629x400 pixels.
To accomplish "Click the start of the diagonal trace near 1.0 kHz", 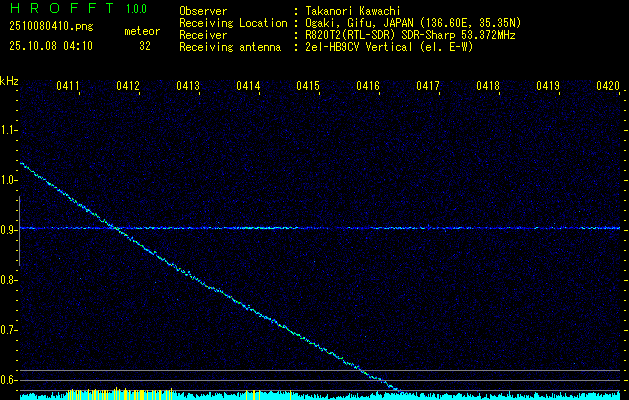I will [22, 163].
